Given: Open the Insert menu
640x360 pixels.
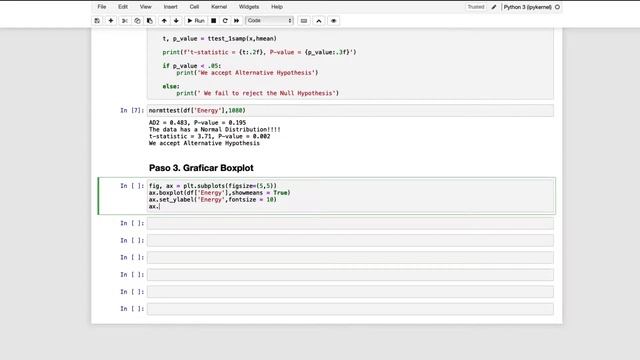Looking at the screenshot, I should 171,7.
